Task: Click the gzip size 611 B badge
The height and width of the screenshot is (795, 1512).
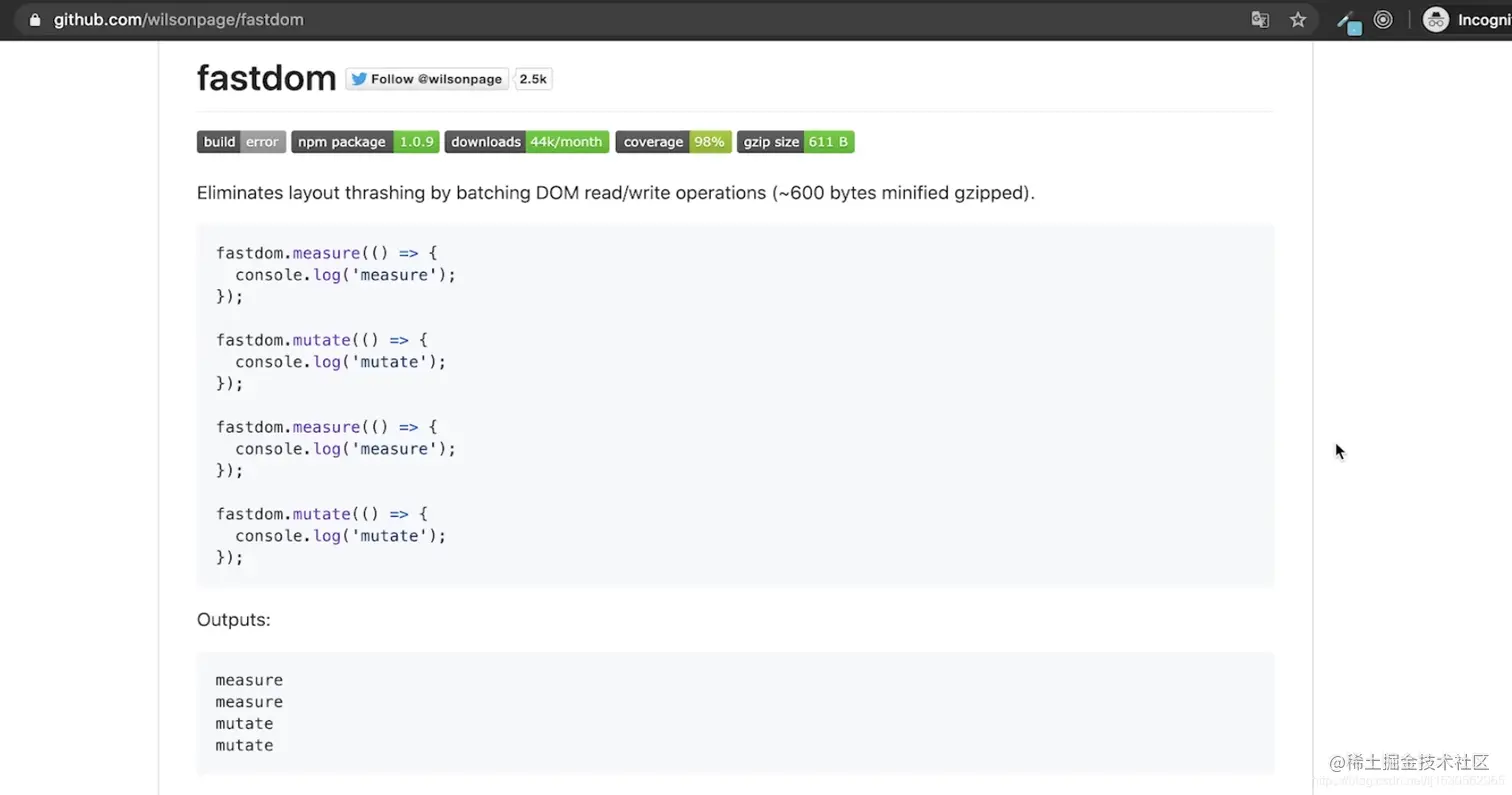Action: tap(795, 142)
